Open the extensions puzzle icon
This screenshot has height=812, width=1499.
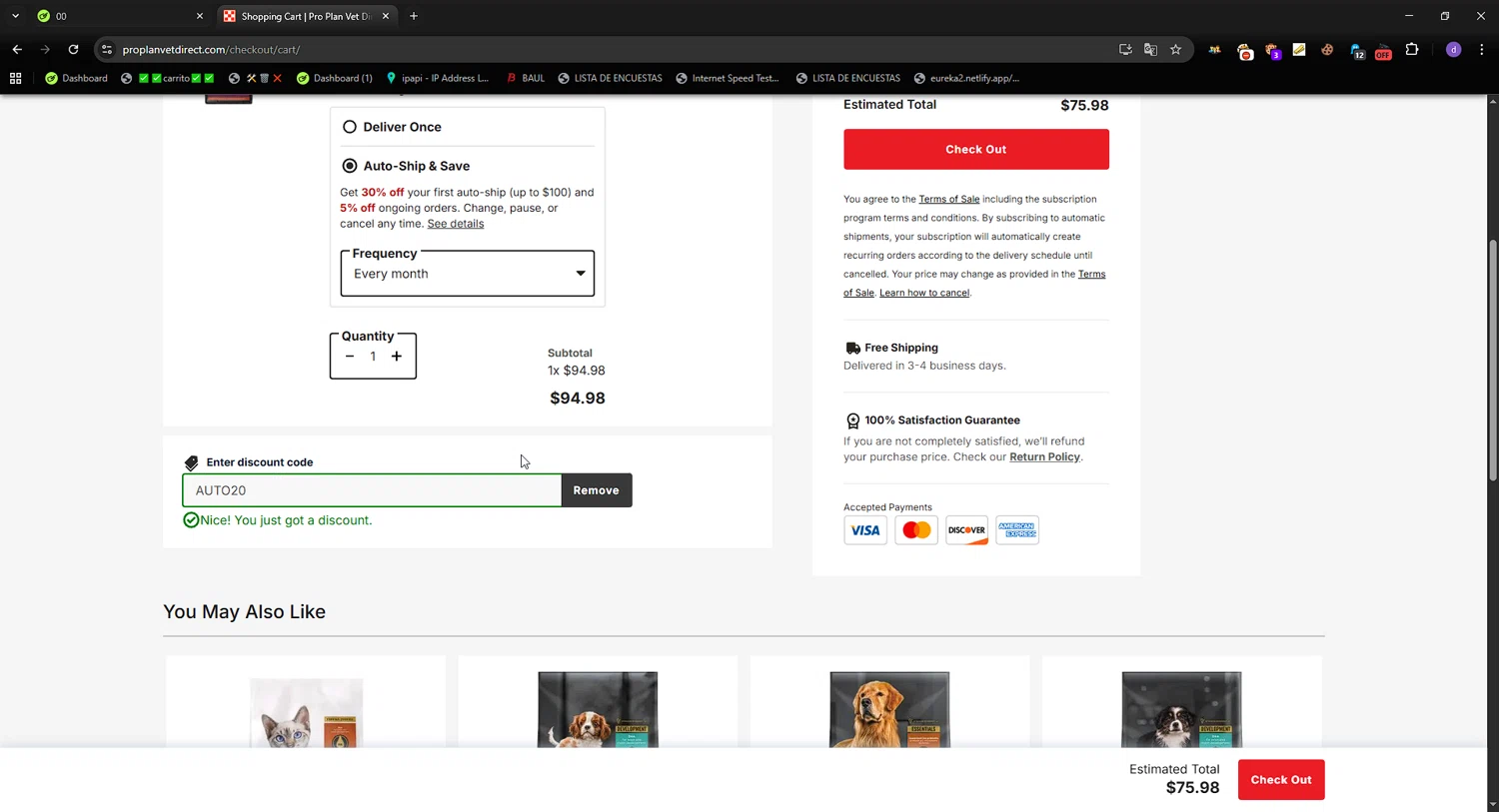tap(1412, 49)
